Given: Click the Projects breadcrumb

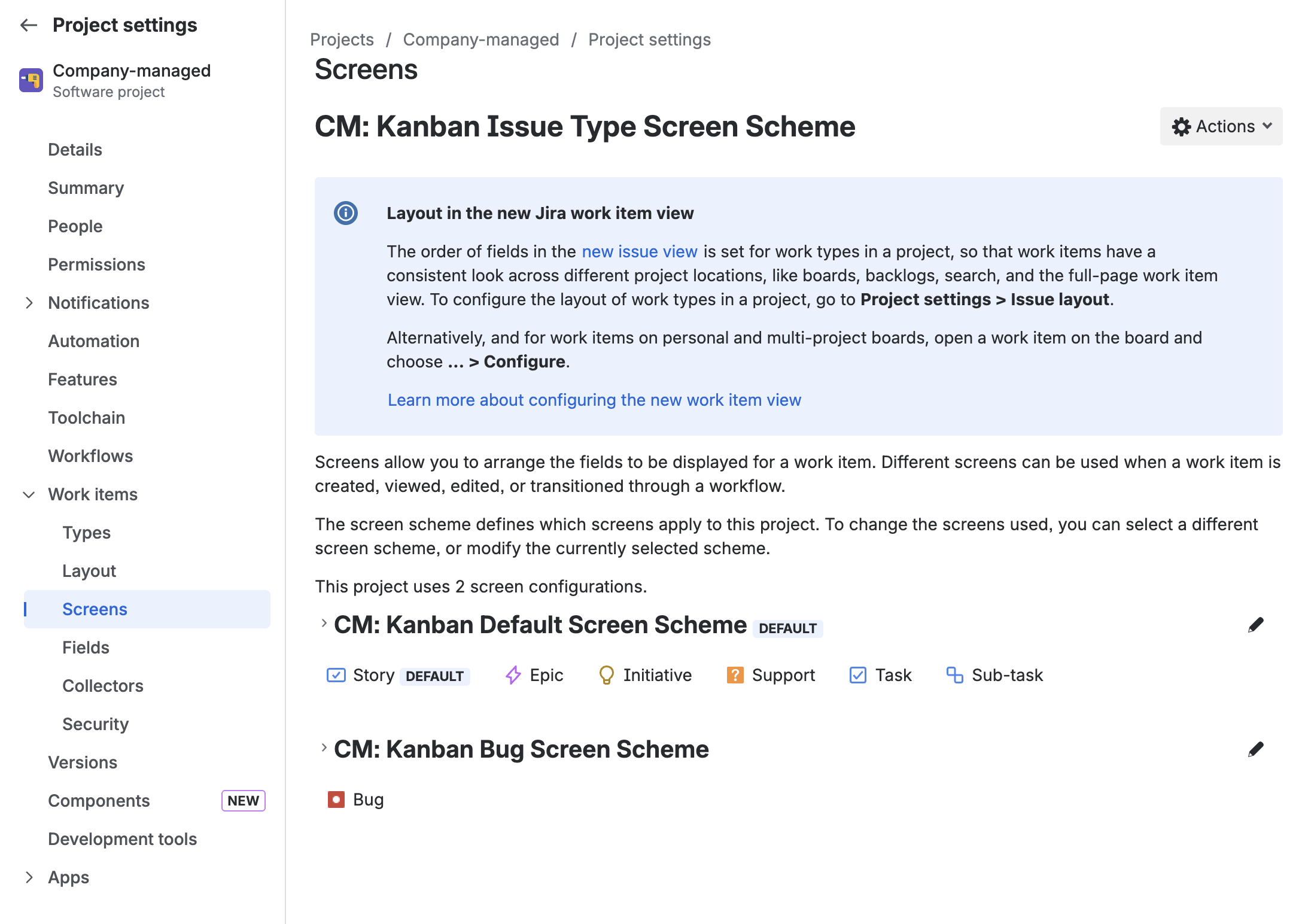Looking at the screenshot, I should click(x=342, y=39).
